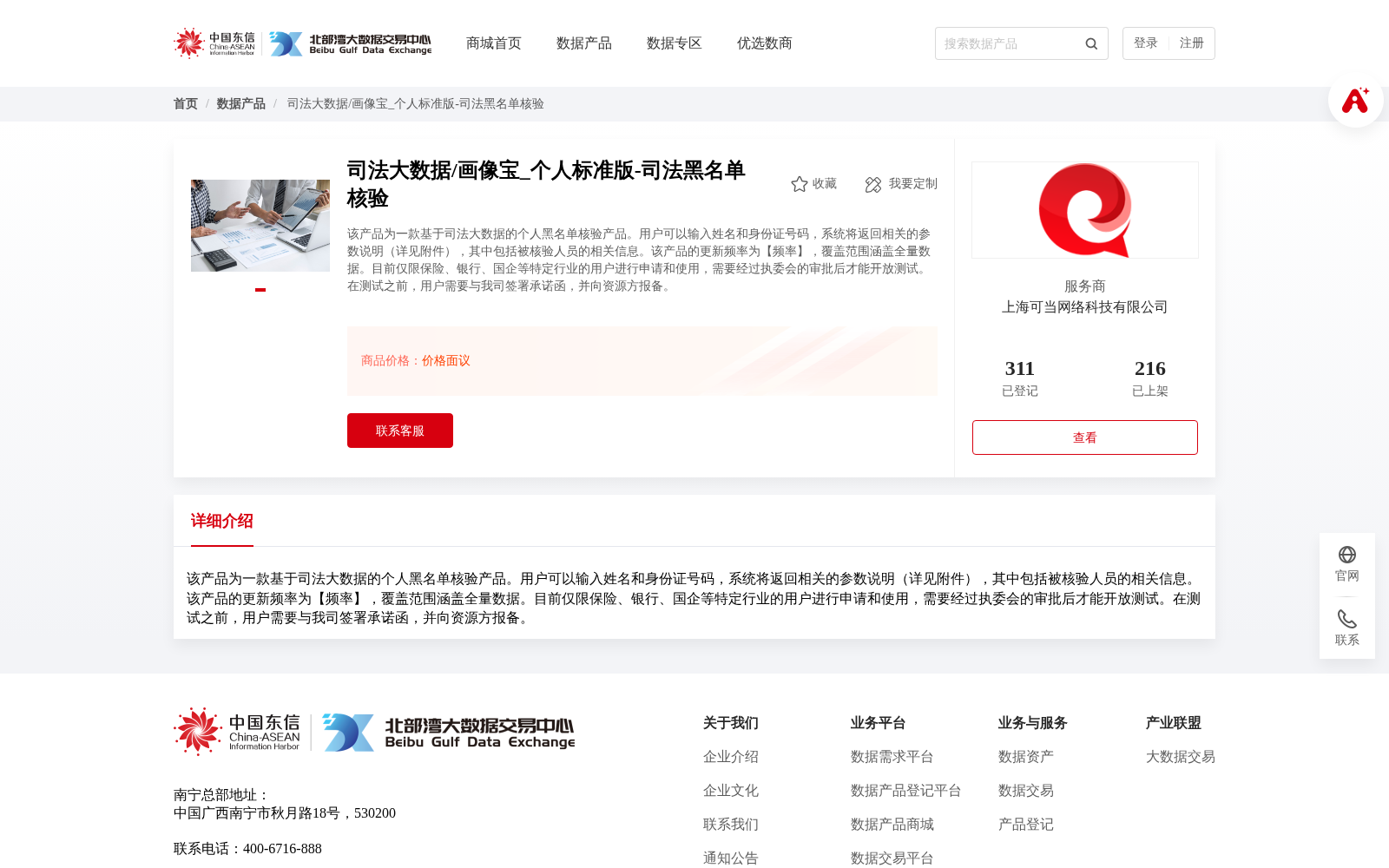Click the Beibu Gulf Data Exchange header logo
This screenshot has width=1389, height=868.
pos(350,43)
